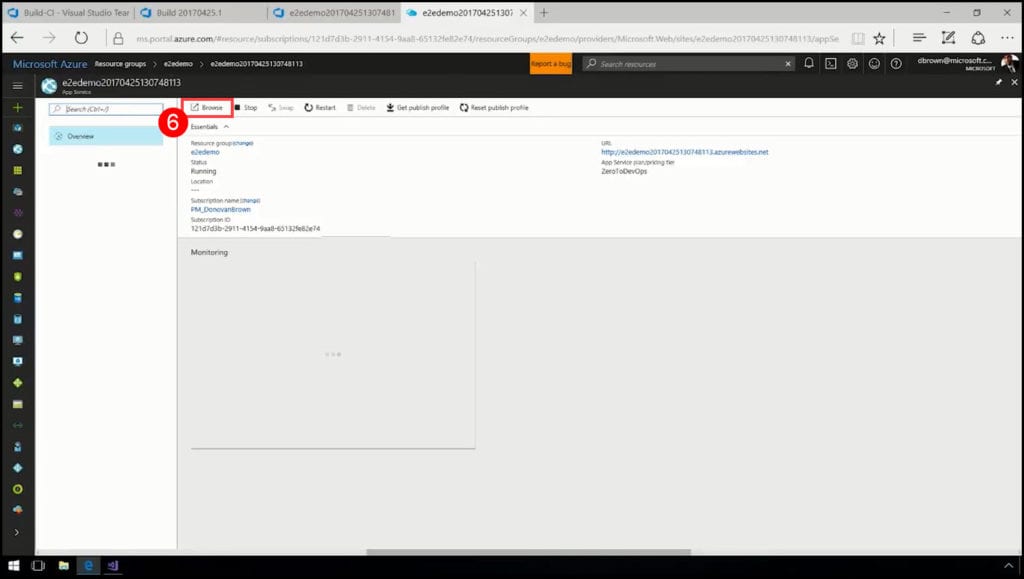This screenshot has height=579, width=1024.
Task: Stop the App Service
Action: pyautogui.click(x=246, y=108)
